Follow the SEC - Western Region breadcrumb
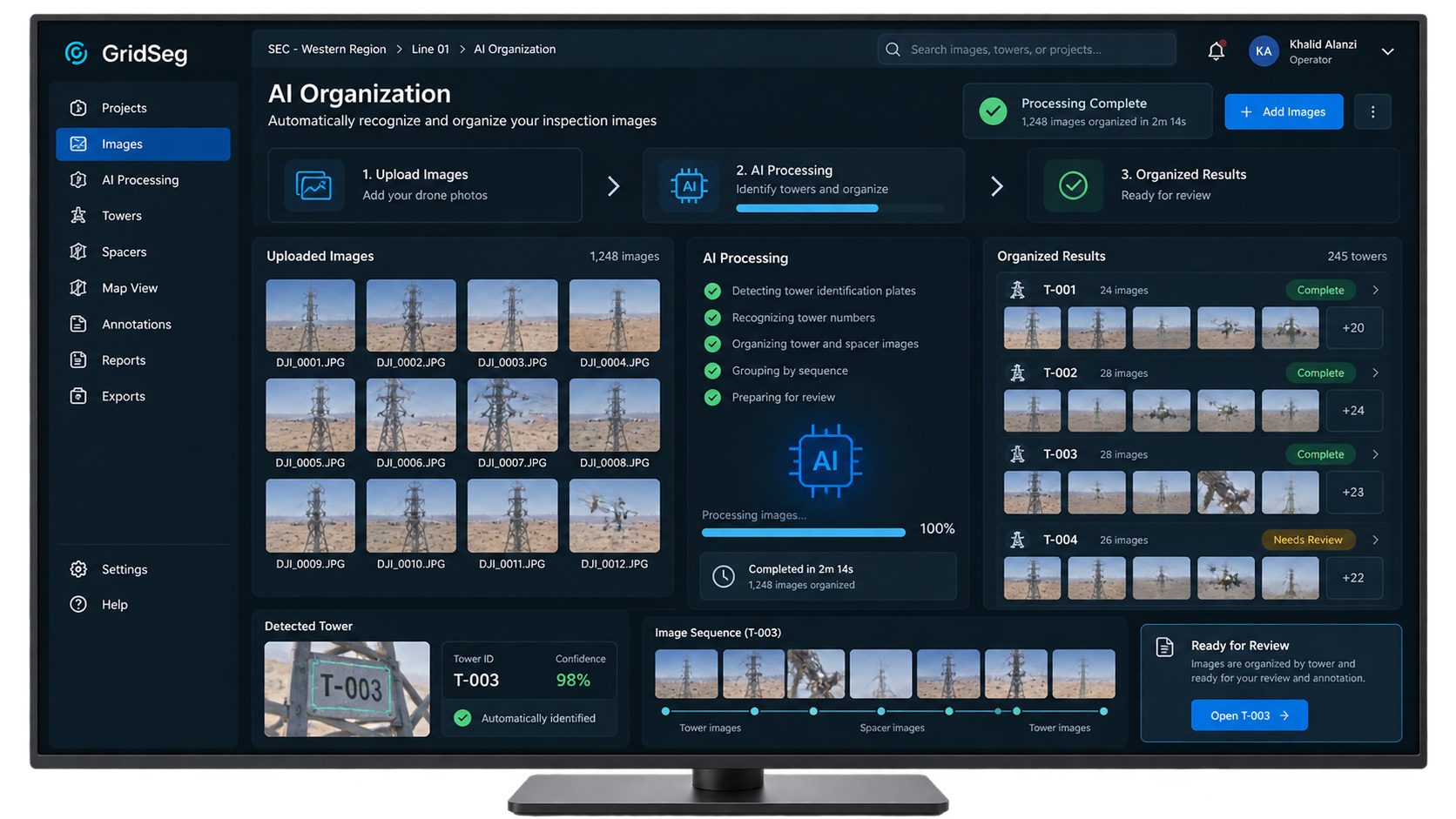 [x=327, y=50]
